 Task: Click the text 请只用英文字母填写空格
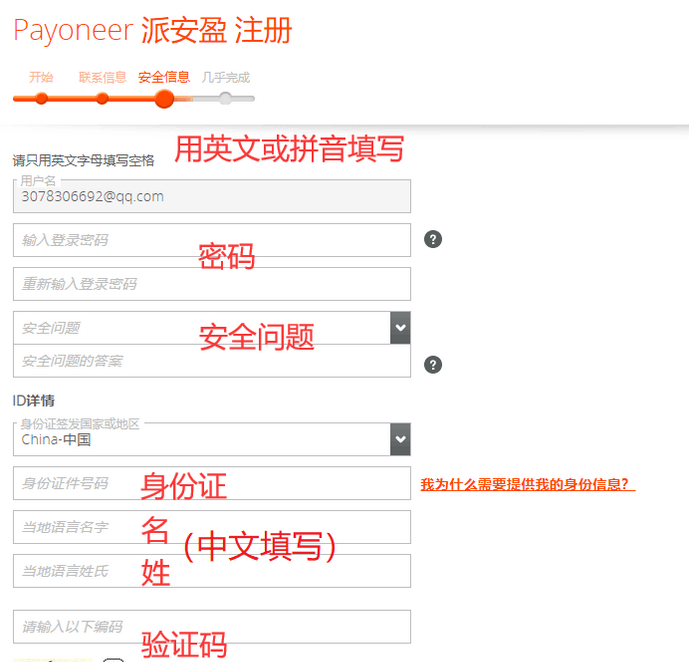coord(83,160)
